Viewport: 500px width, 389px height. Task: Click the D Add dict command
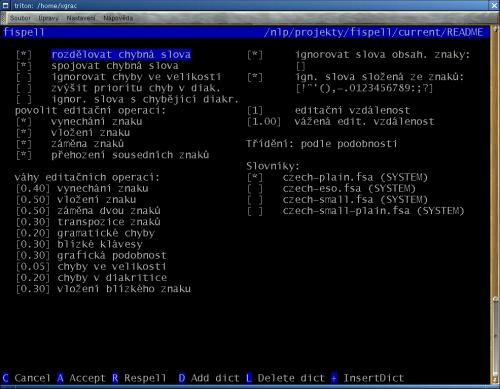click(209, 378)
